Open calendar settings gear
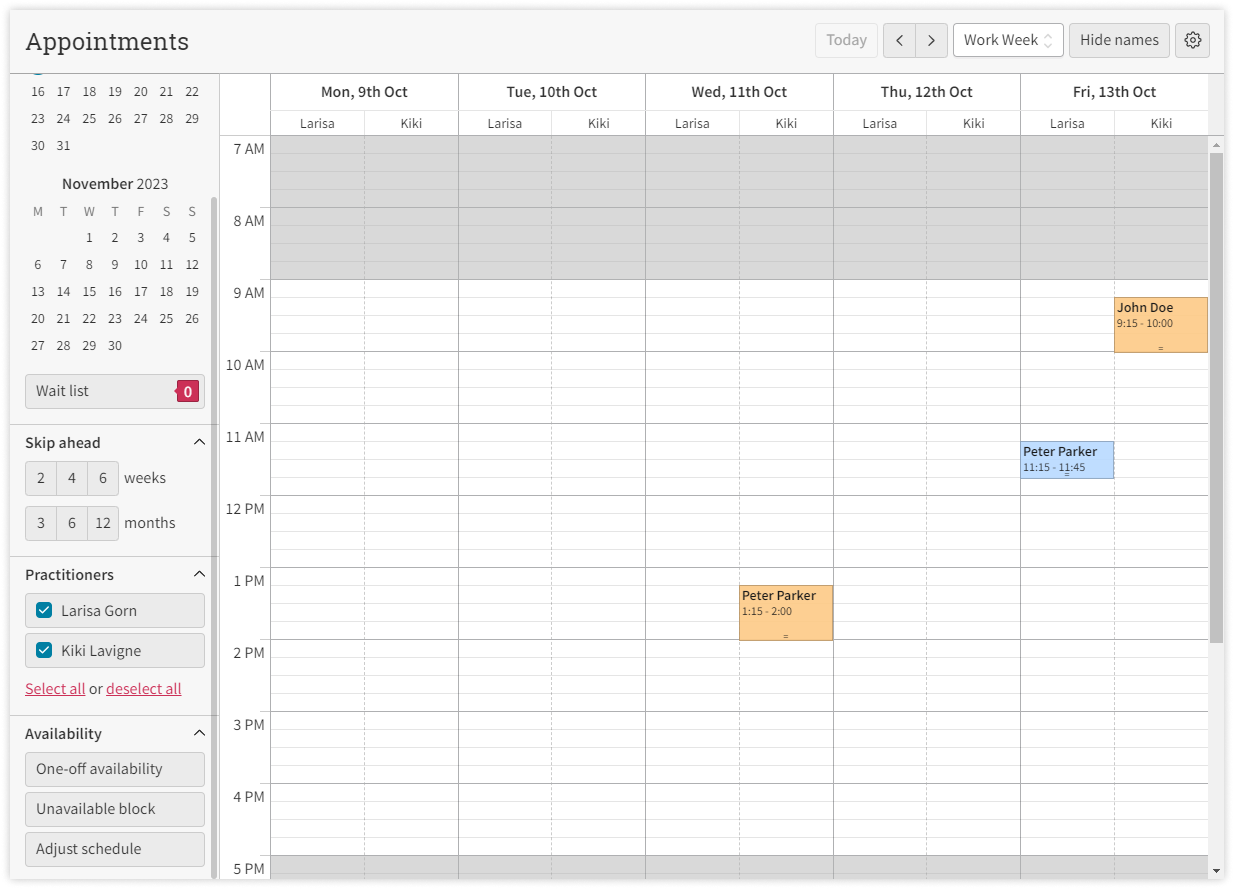The image size is (1234, 889). pyautogui.click(x=1192, y=40)
